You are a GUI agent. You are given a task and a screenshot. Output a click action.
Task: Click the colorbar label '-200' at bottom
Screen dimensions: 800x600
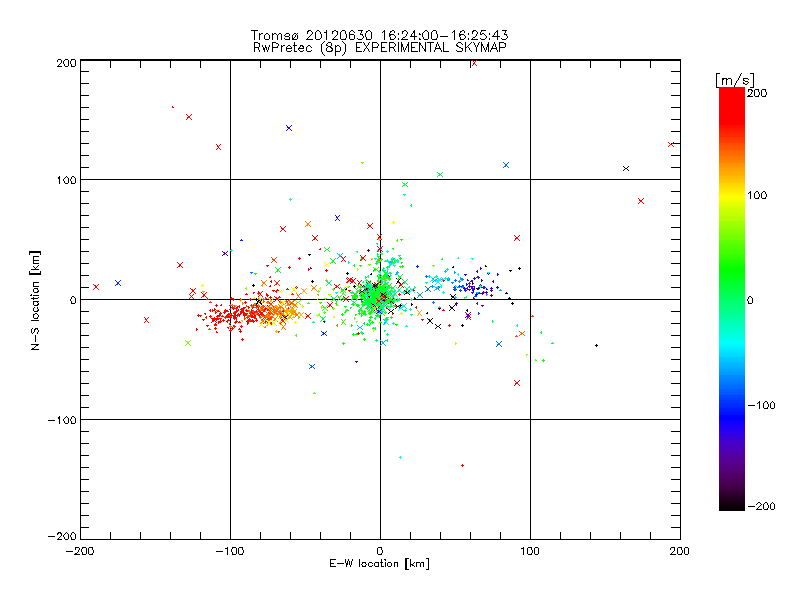pyautogui.click(x=761, y=506)
